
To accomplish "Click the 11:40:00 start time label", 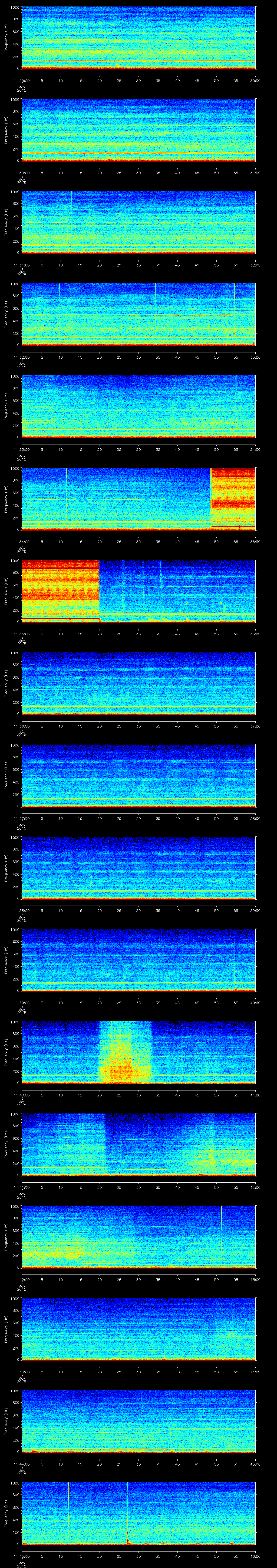I will [21, 1095].
